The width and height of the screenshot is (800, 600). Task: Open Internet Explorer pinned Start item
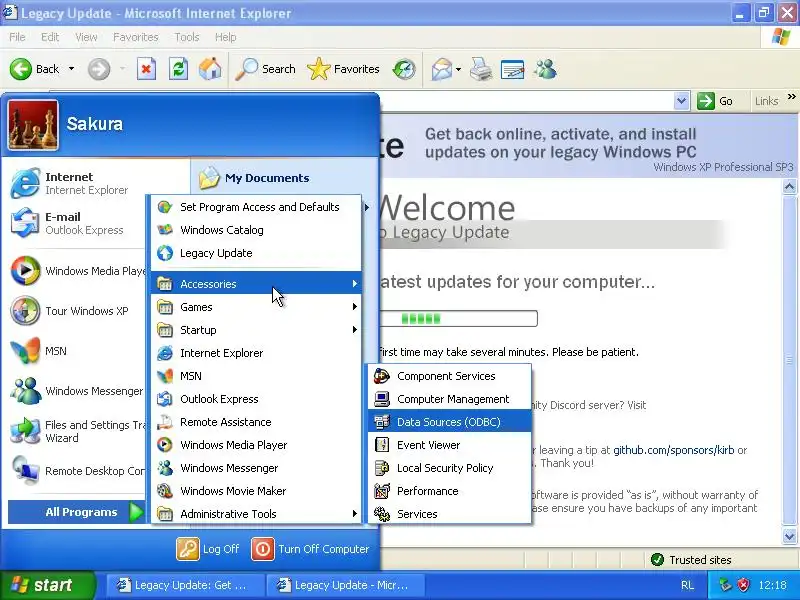tap(77, 183)
